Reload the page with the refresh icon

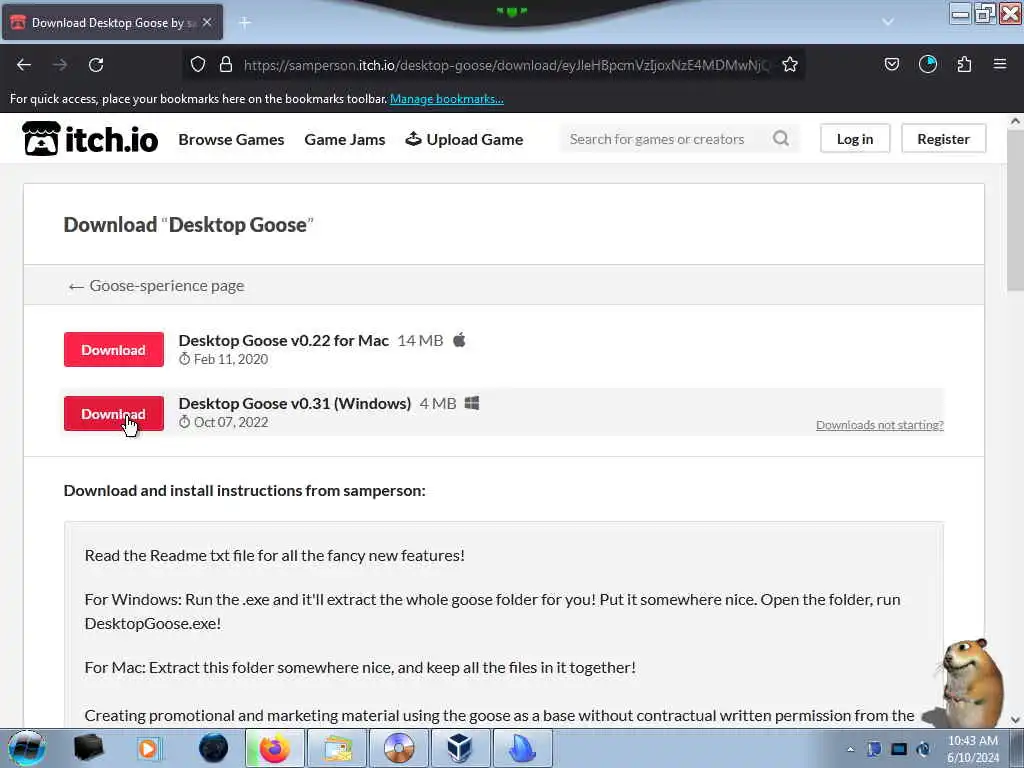click(96, 65)
